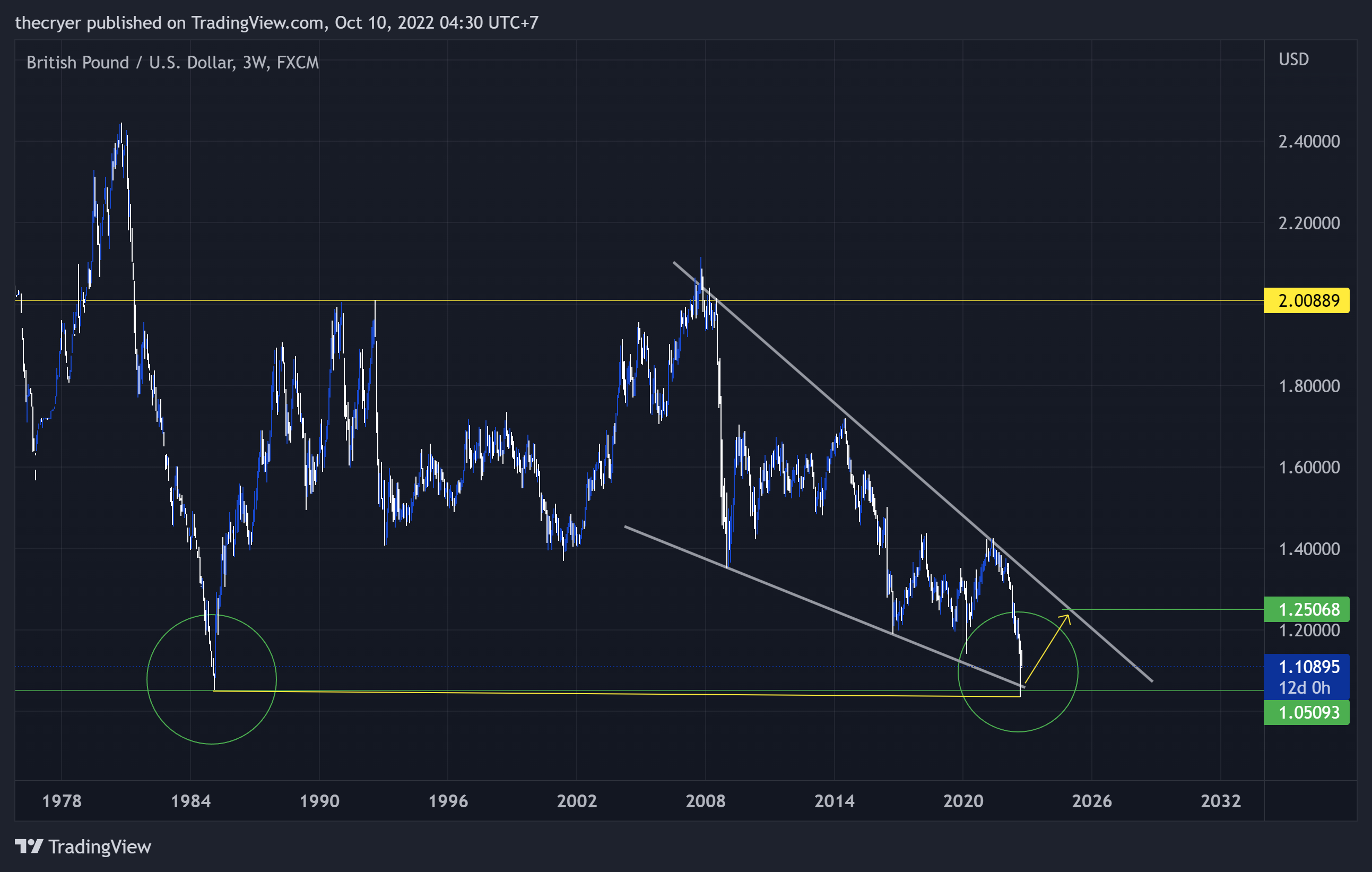
Task: Click the published by thecryer header text
Action: pyautogui.click(x=276, y=23)
